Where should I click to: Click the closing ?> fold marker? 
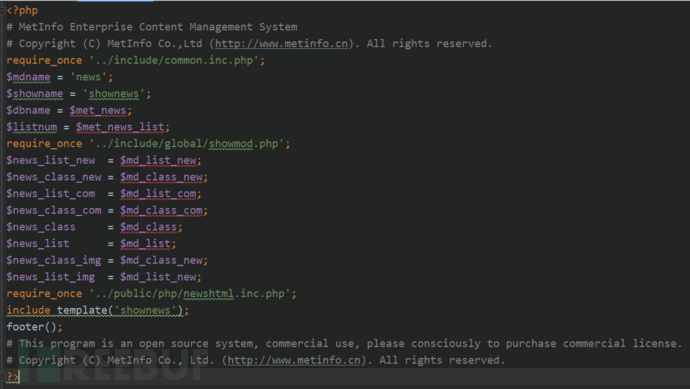[3, 377]
